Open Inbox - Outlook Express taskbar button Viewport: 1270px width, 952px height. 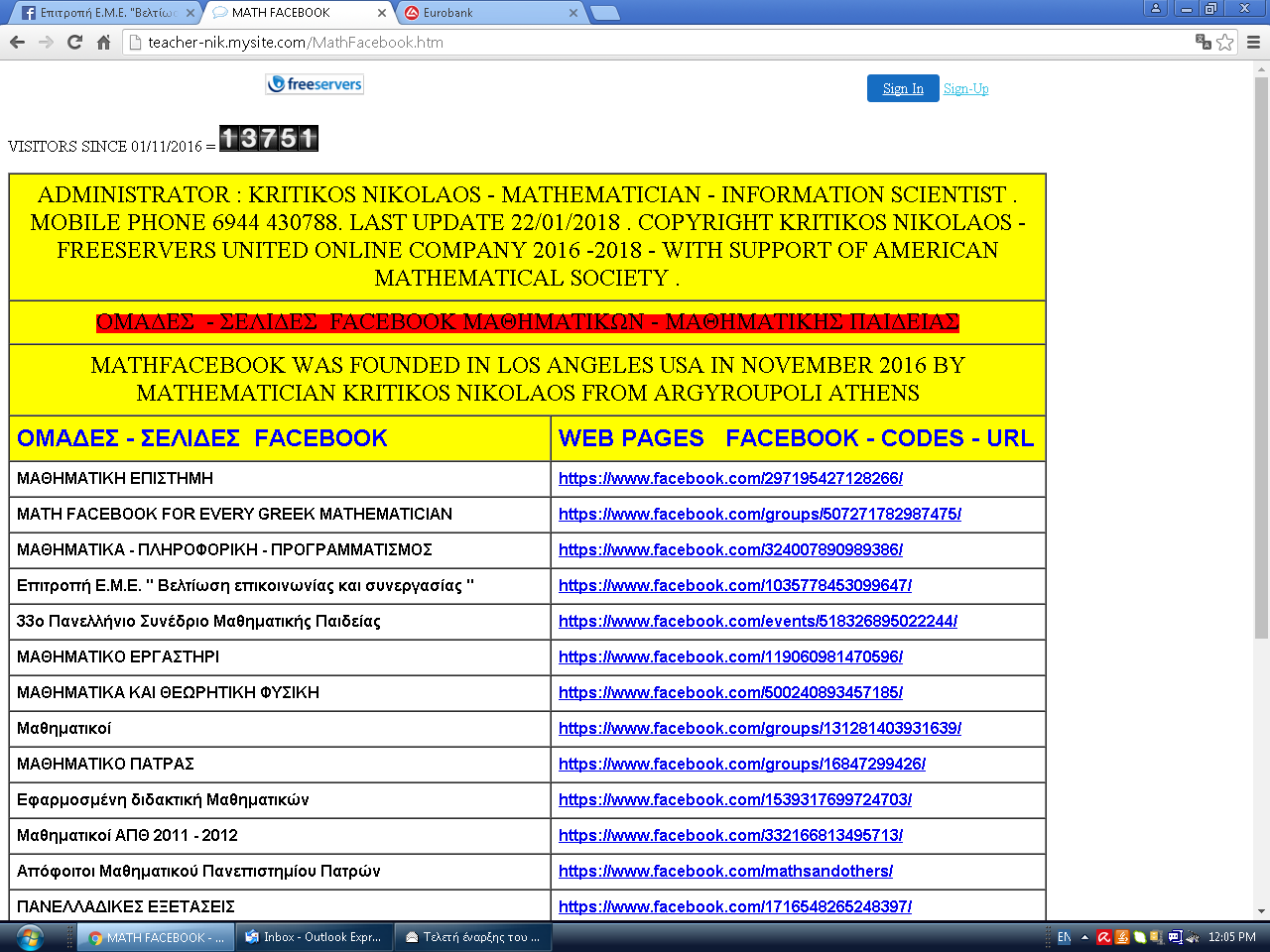[314, 937]
